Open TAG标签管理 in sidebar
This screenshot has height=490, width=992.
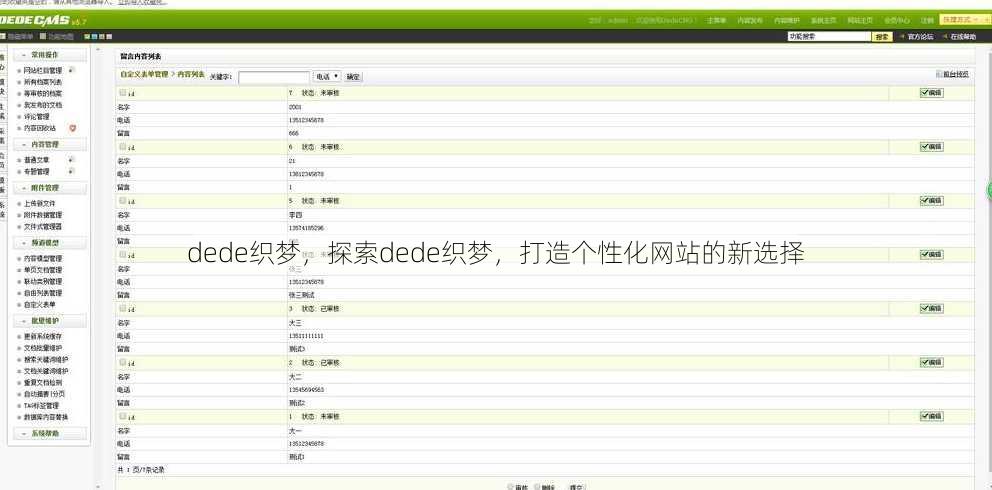pyautogui.click(x=41, y=405)
